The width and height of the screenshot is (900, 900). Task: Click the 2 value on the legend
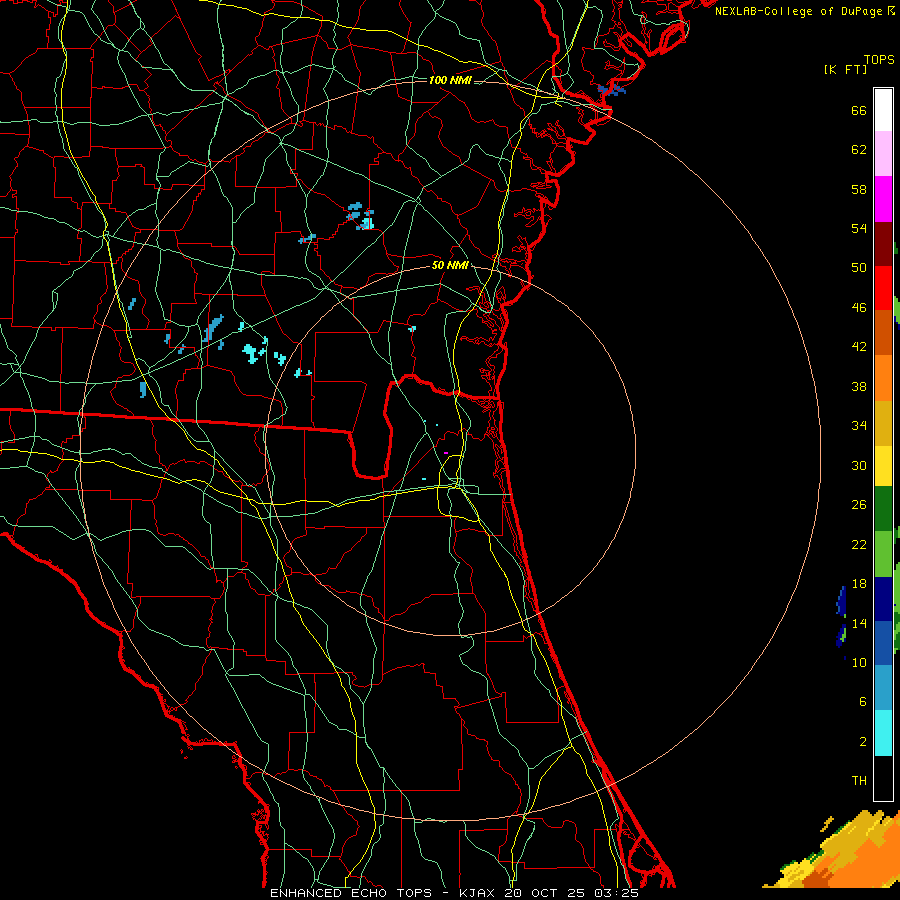[863, 742]
